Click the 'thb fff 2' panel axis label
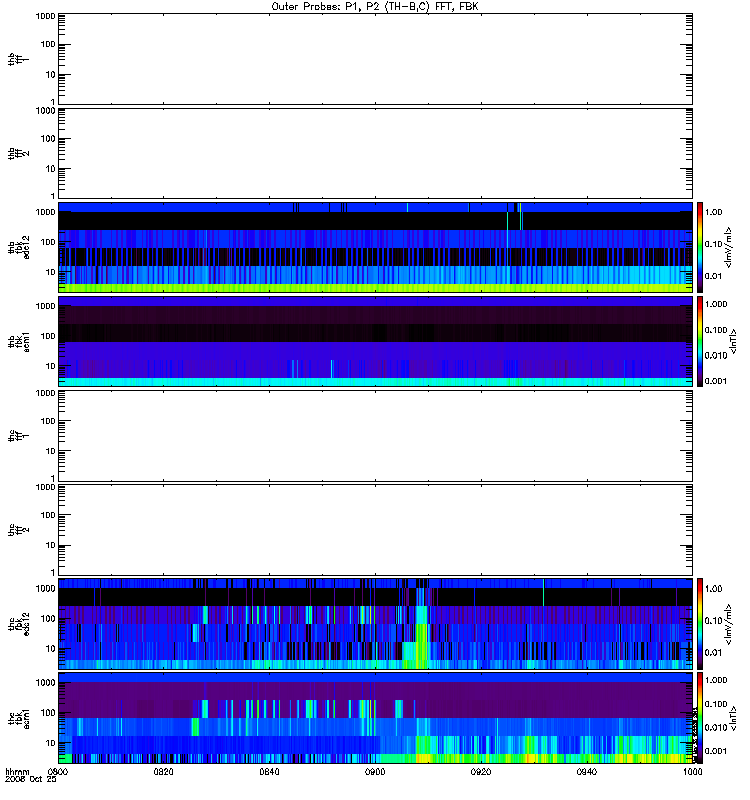The image size is (750, 800). tap(18, 154)
